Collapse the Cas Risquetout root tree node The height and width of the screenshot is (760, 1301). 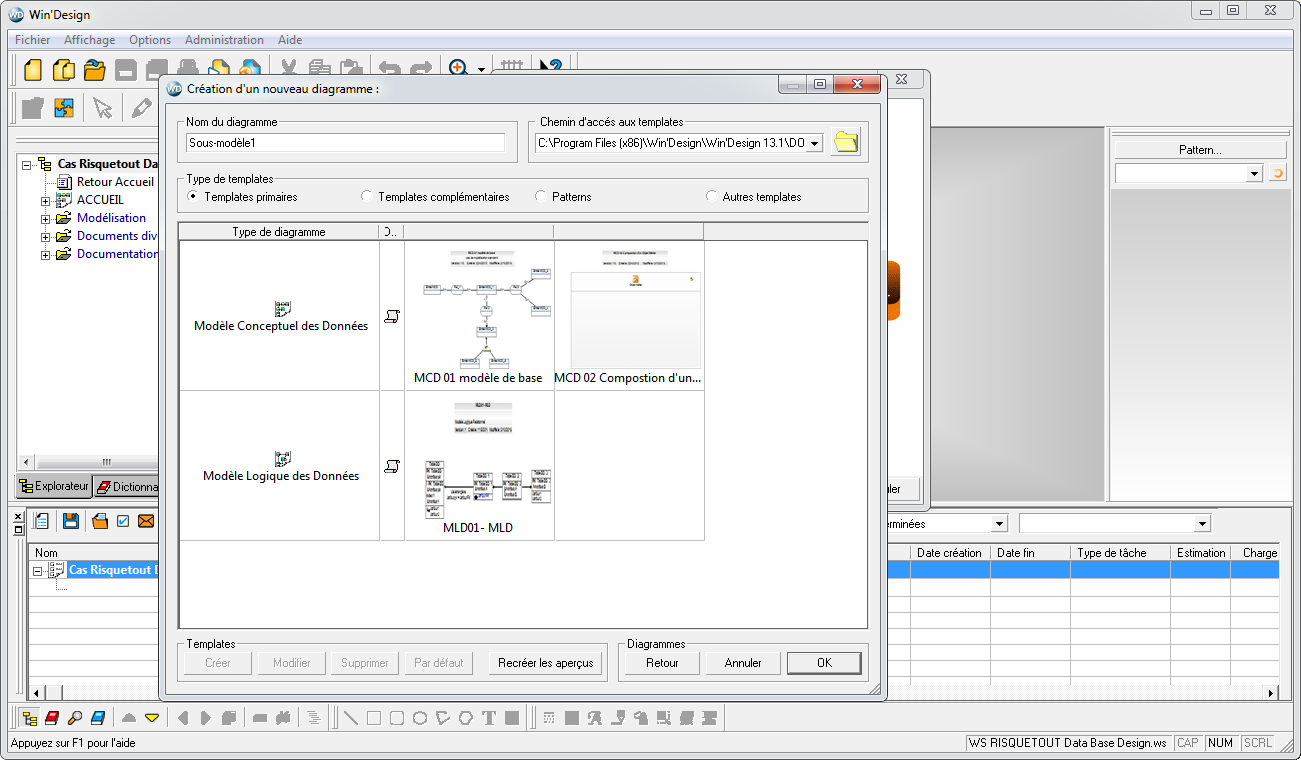pyautogui.click(x=27, y=164)
